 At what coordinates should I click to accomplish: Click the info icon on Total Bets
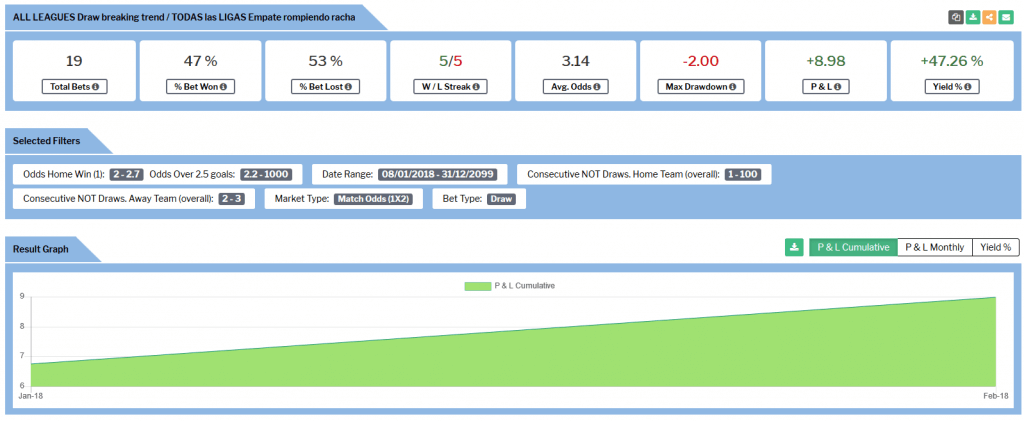tap(96, 87)
